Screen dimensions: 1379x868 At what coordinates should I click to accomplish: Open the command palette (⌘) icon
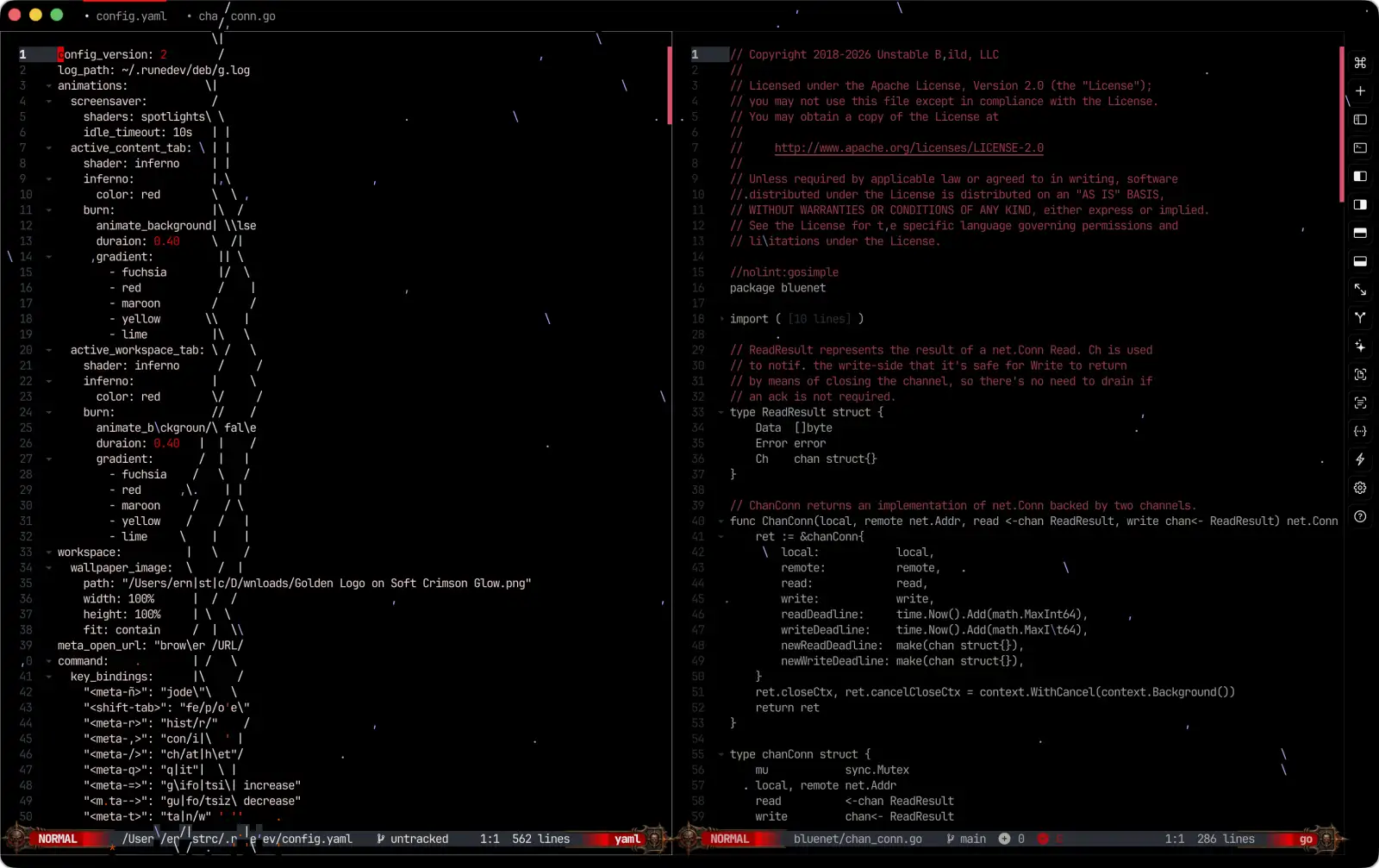[1360, 63]
